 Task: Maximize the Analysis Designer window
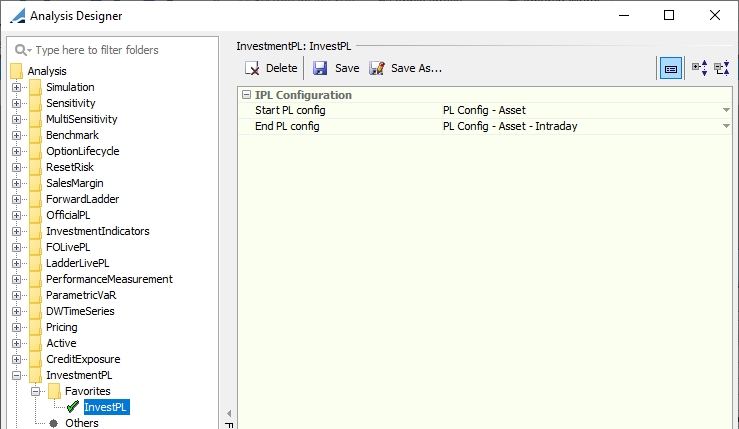pyautogui.click(x=669, y=16)
